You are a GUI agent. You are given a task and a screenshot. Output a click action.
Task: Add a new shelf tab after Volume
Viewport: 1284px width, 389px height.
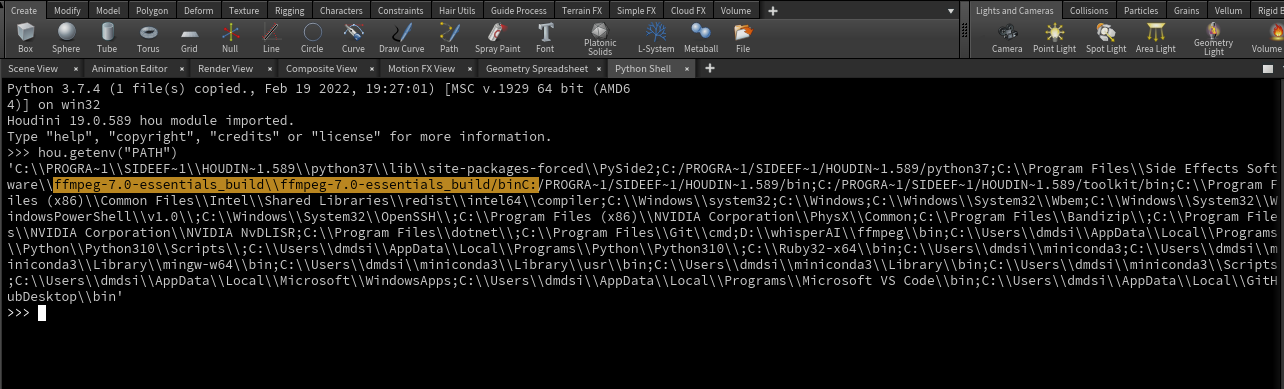tap(773, 10)
